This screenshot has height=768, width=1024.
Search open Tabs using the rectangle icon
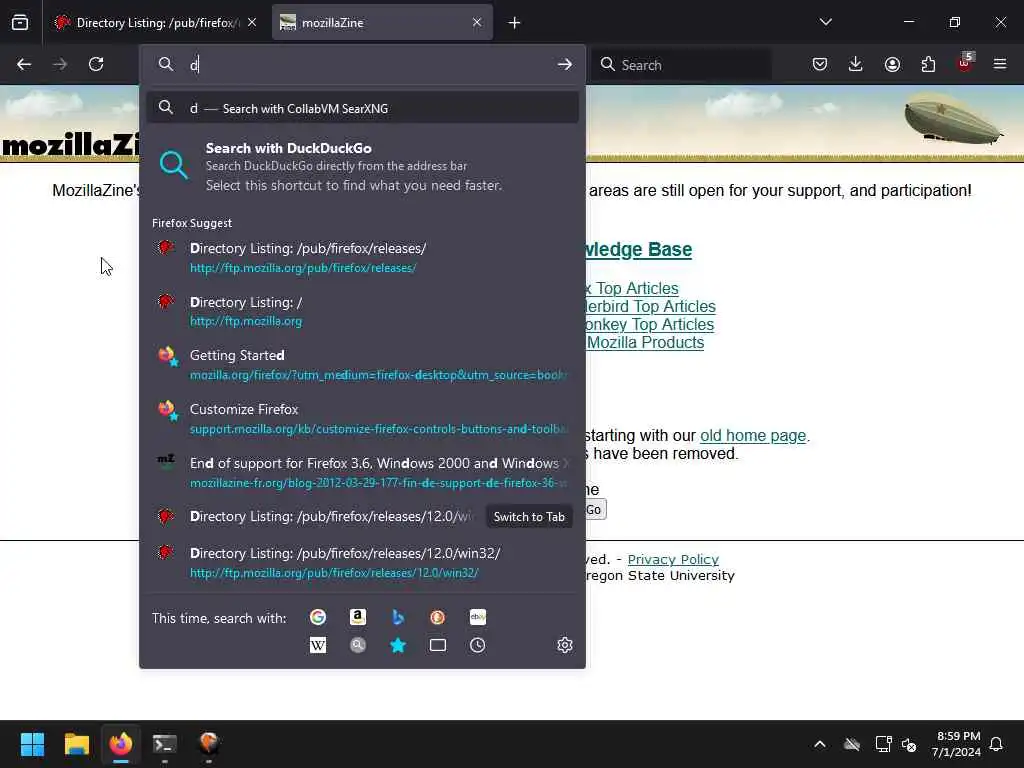click(x=438, y=645)
